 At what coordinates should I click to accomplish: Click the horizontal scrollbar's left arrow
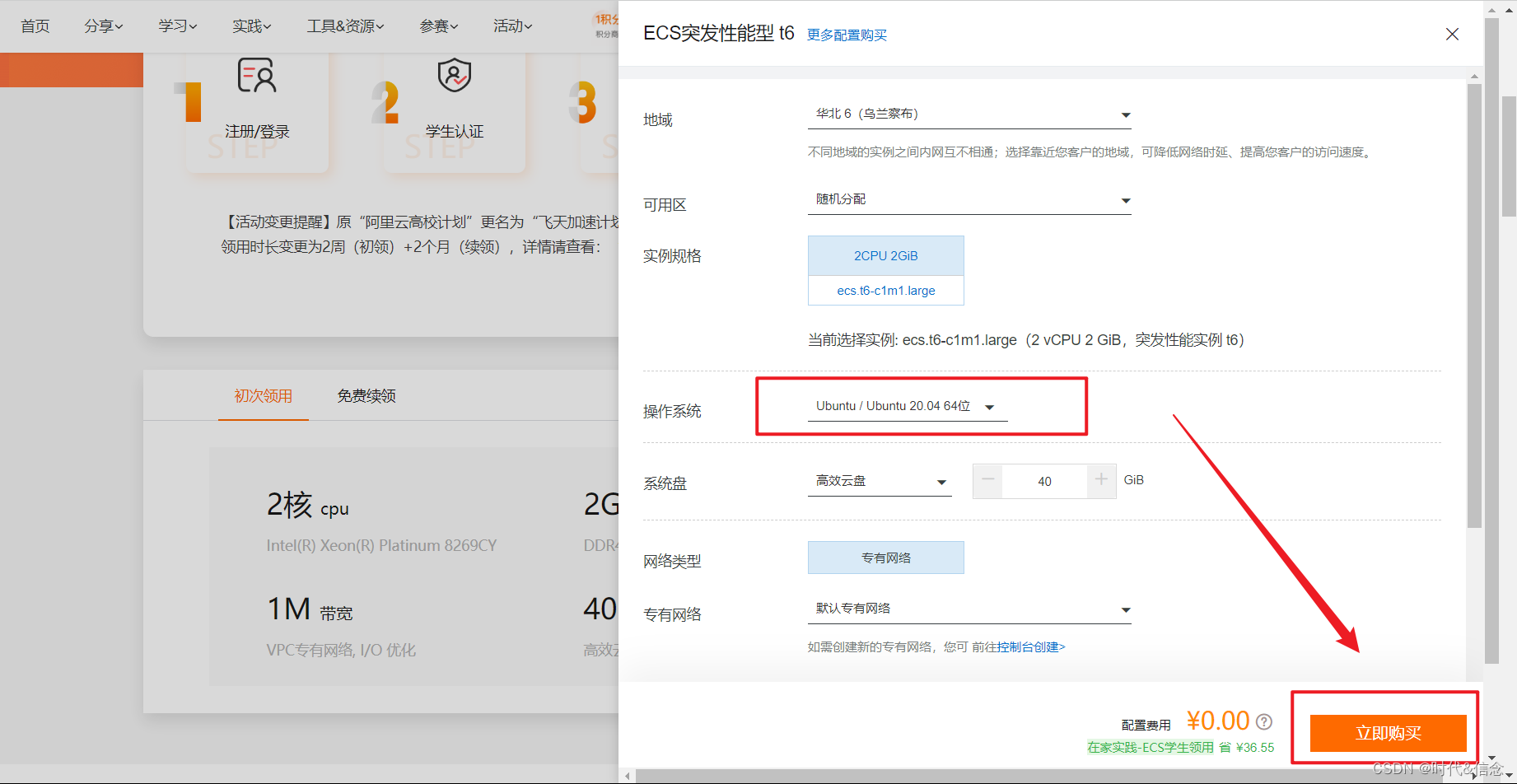(x=628, y=776)
